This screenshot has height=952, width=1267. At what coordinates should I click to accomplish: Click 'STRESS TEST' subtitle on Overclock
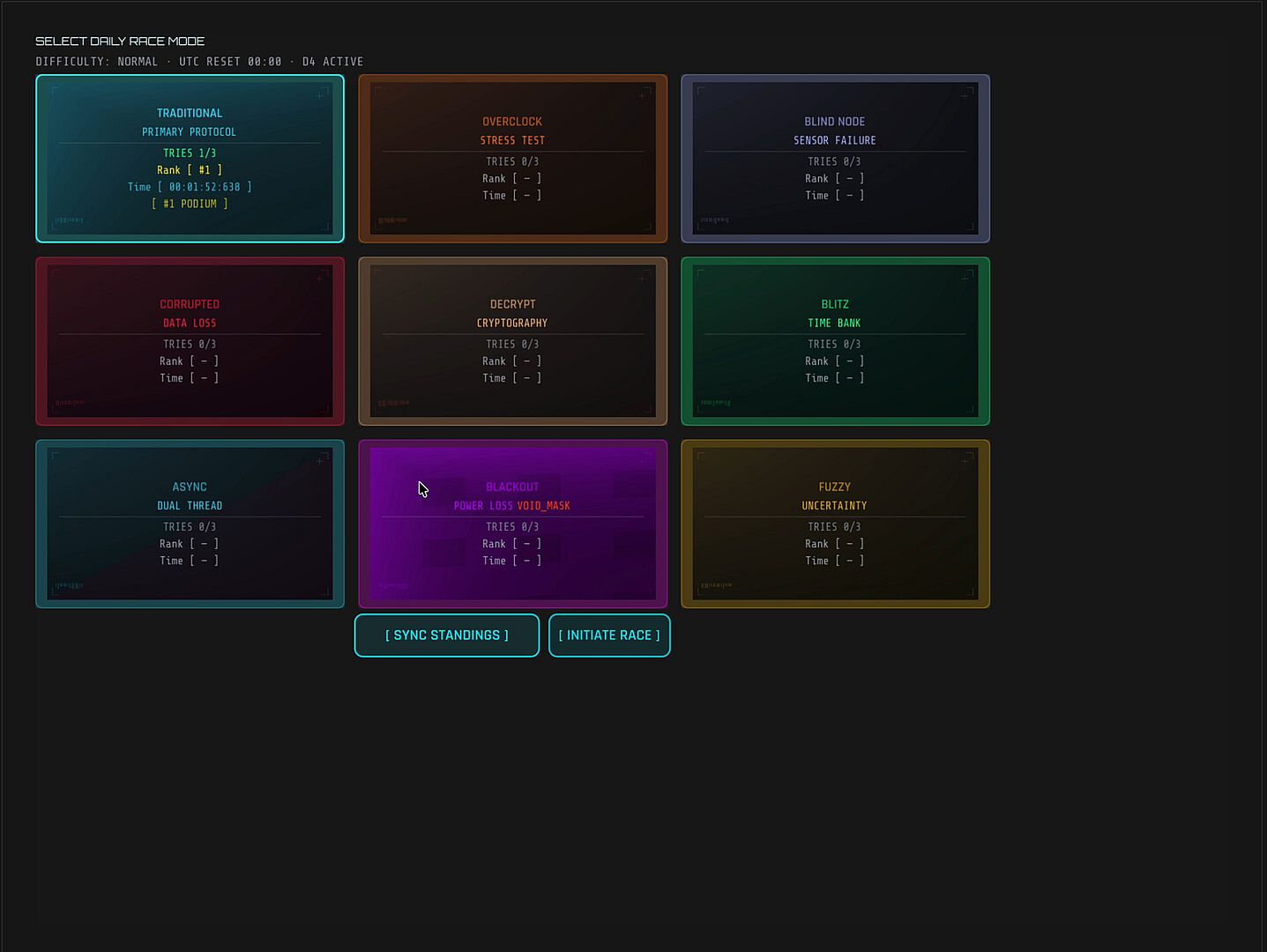[x=512, y=140]
